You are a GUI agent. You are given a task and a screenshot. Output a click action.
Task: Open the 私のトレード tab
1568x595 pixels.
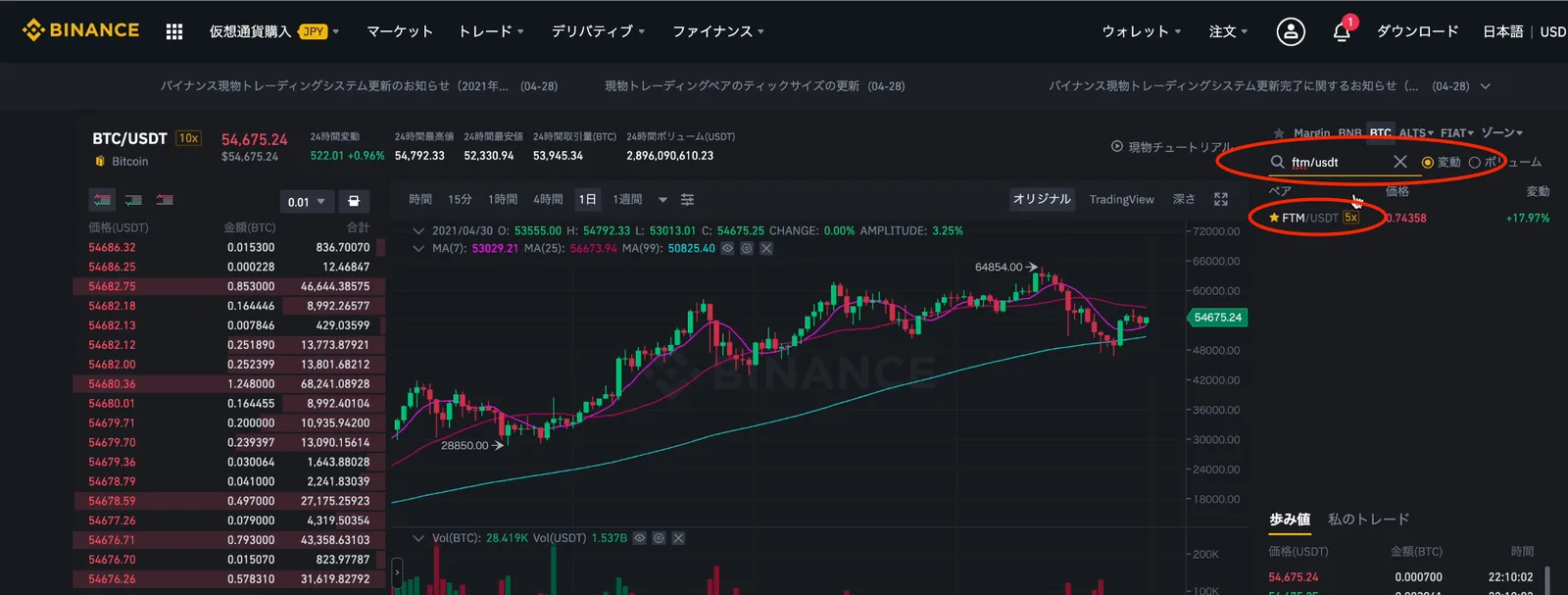[x=1368, y=520]
